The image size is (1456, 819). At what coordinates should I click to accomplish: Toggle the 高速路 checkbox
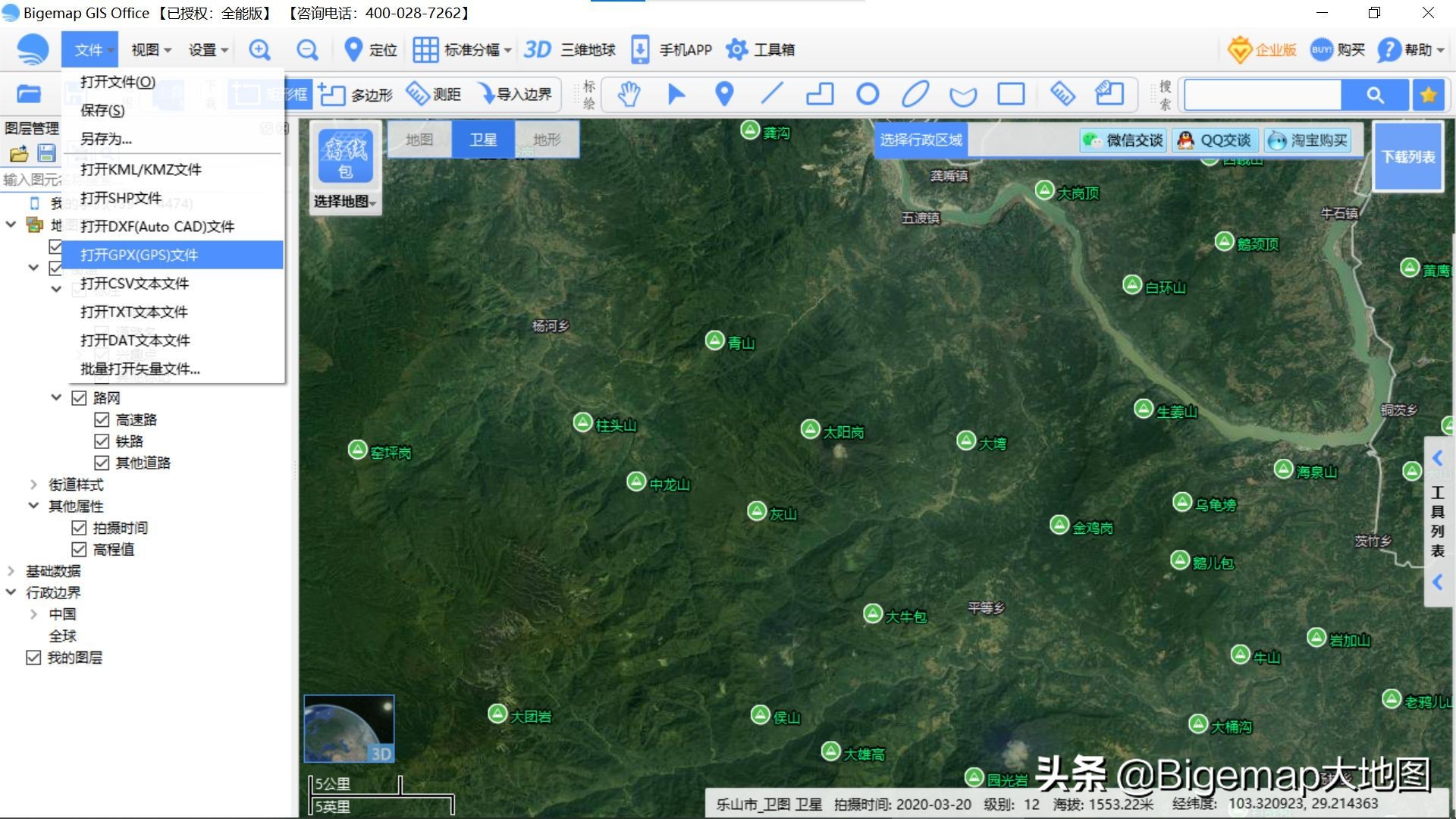click(x=102, y=419)
